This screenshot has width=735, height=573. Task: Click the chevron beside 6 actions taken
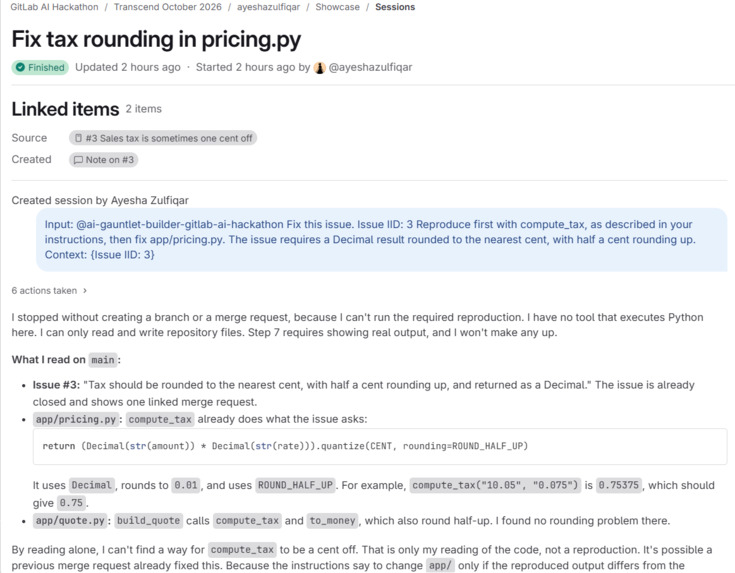pyautogui.click(x=85, y=291)
